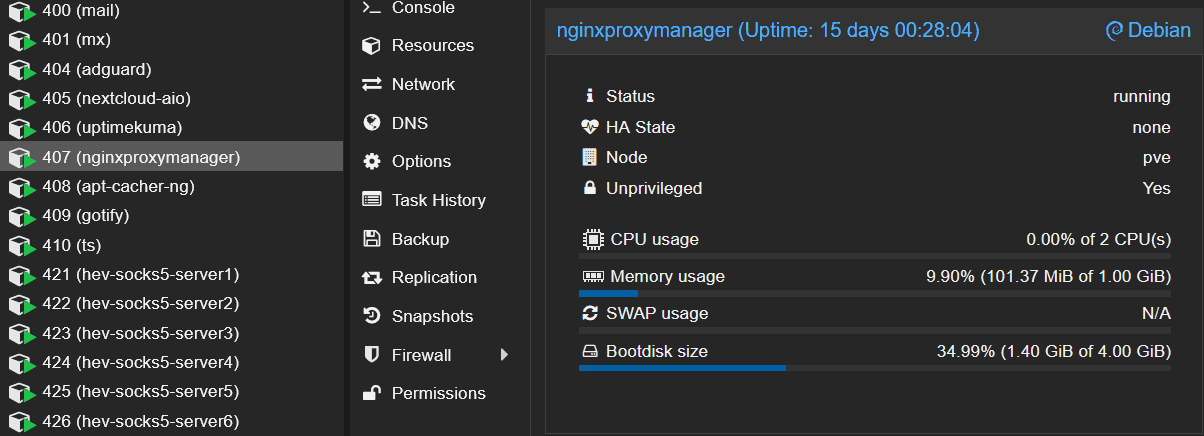Click the DNS globe icon
This screenshot has height=436, width=1204.
pos(372,123)
